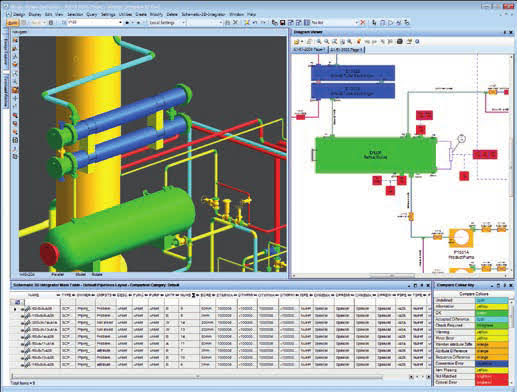Click the pin icon in Diagram Viewer title bar
Viewport: 517px width, 392px height.
click(505, 32)
